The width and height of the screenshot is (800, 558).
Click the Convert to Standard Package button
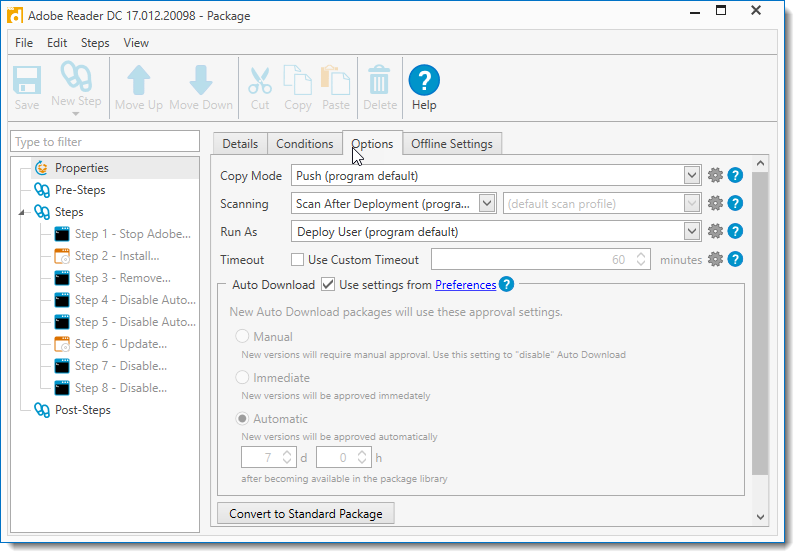pyautogui.click(x=306, y=514)
